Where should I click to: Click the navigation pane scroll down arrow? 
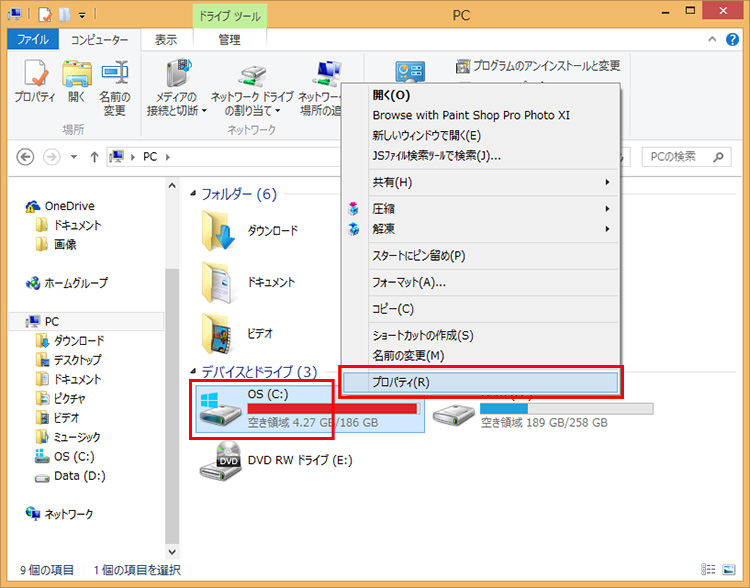coord(172,552)
